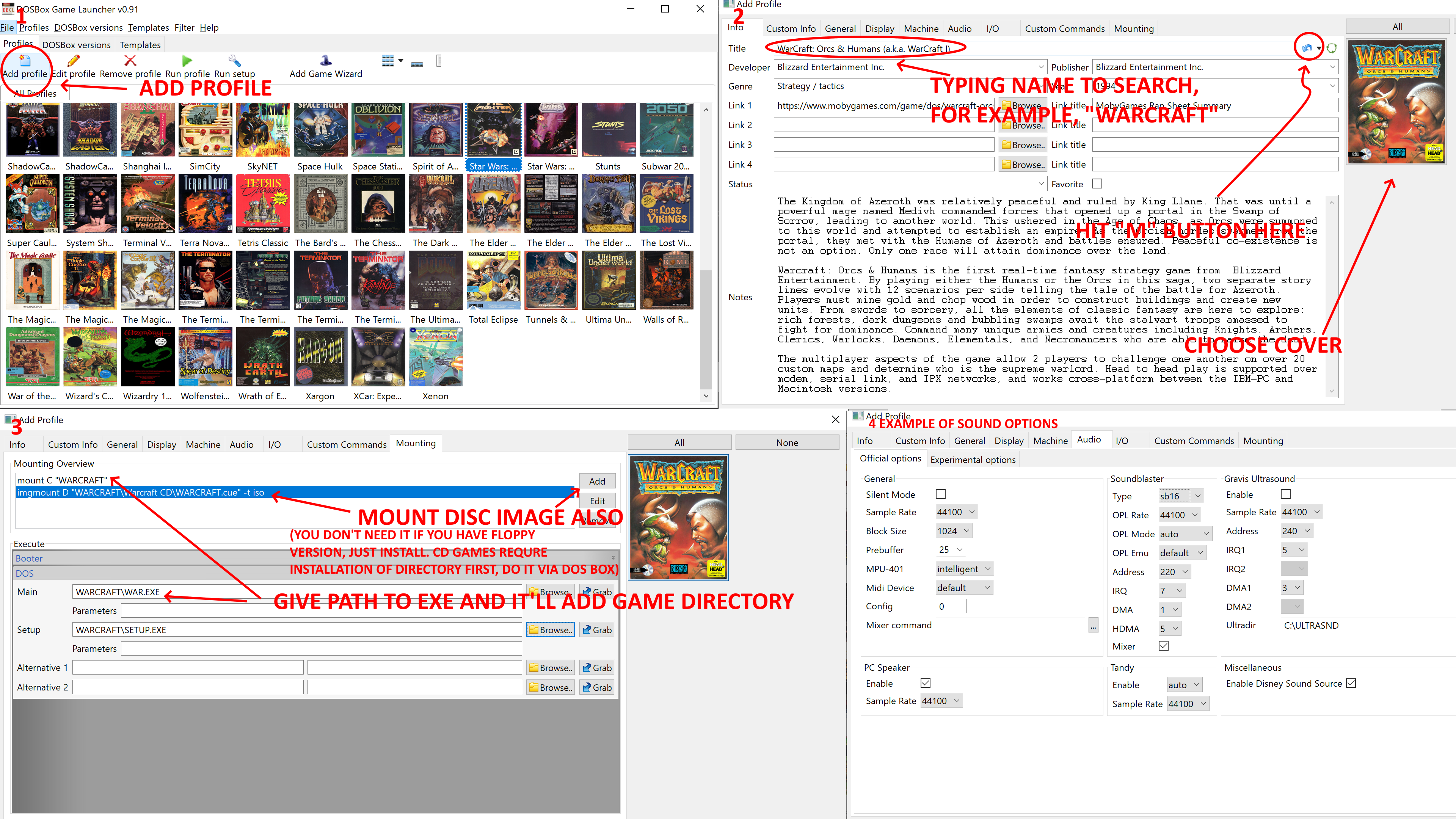
Task: Click the Edit profile pencil icon
Action: pyautogui.click(x=74, y=61)
